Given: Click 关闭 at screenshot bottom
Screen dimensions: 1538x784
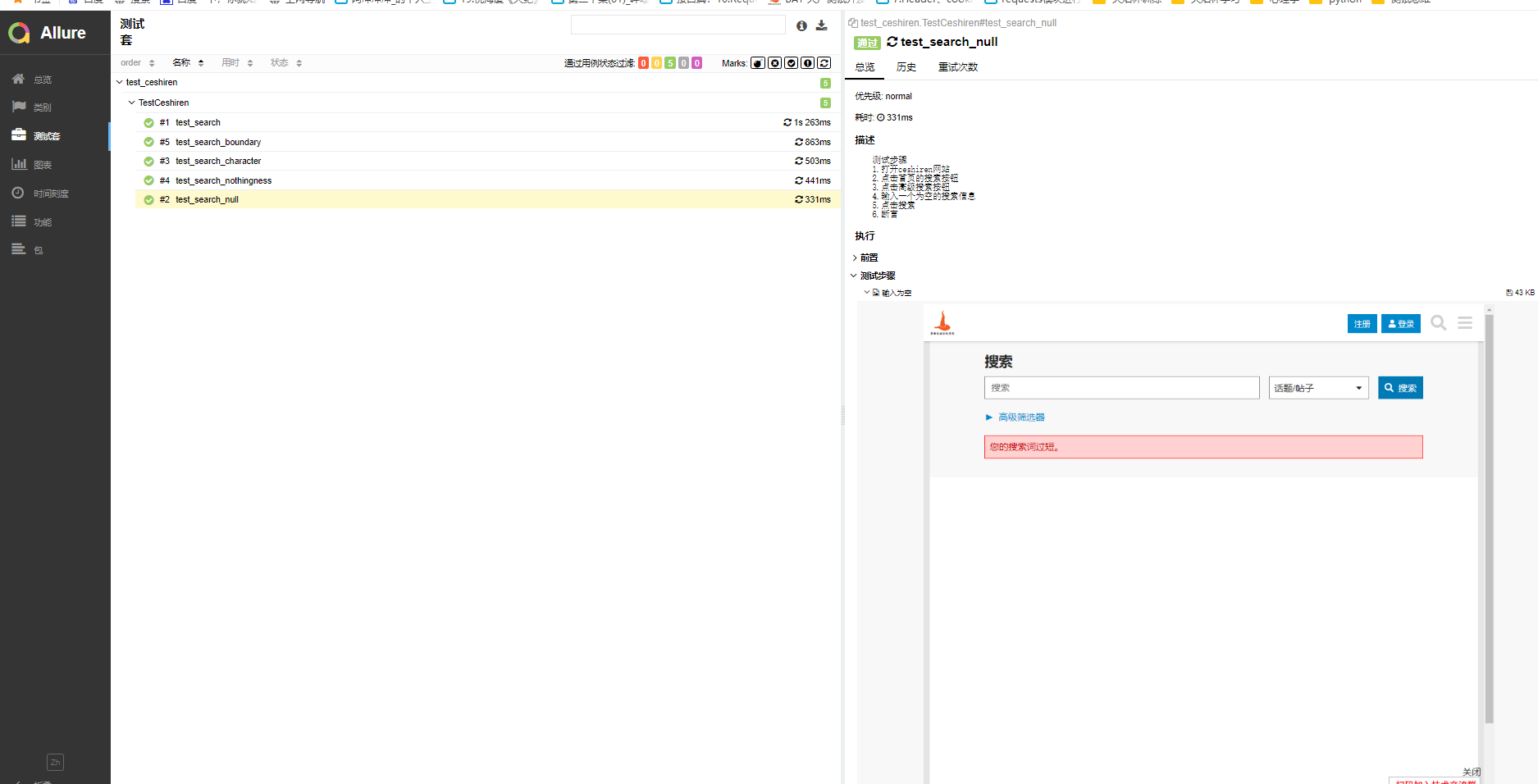Looking at the screenshot, I should 1472,772.
